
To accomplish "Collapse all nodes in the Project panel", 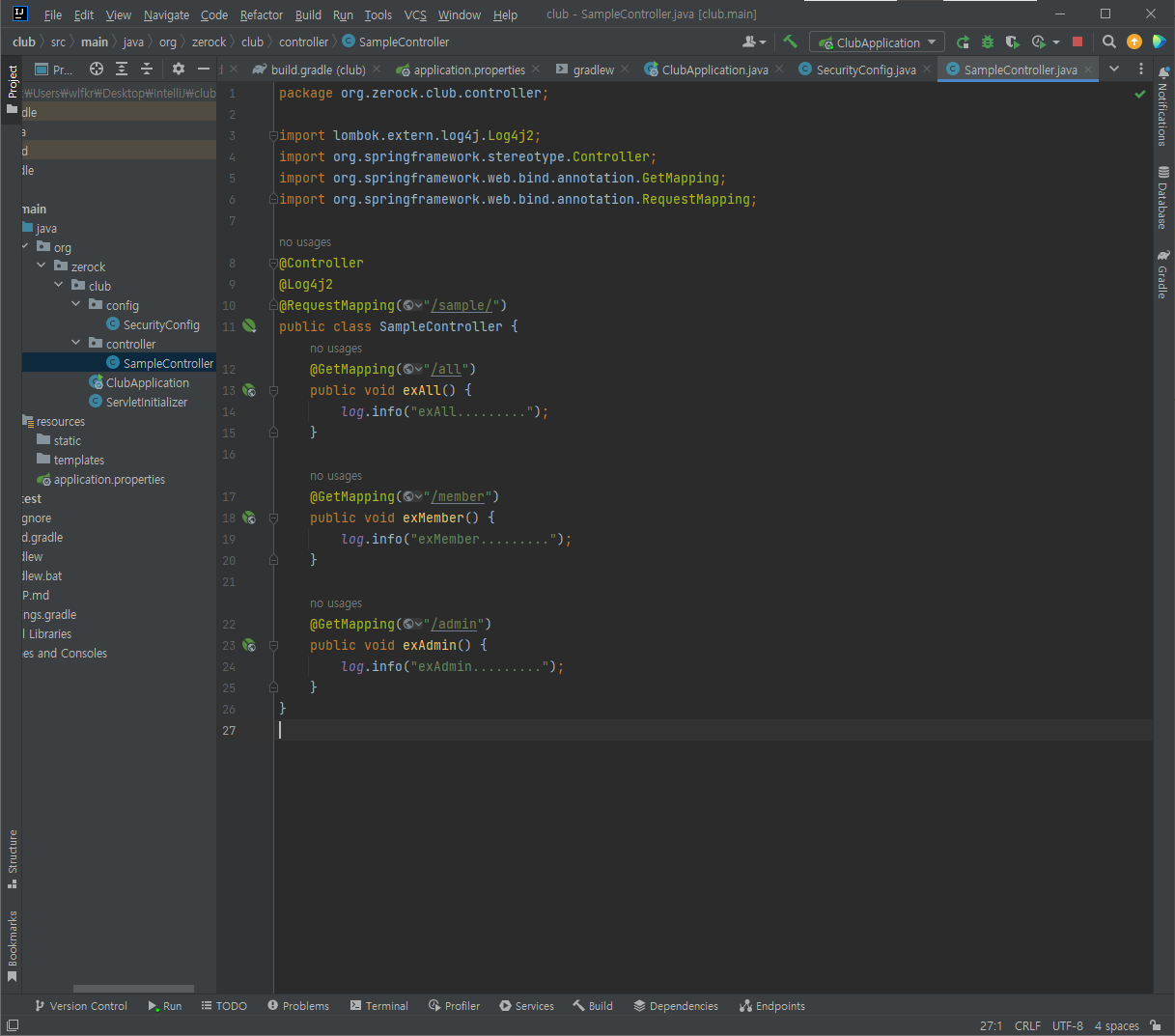I will click(147, 69).
